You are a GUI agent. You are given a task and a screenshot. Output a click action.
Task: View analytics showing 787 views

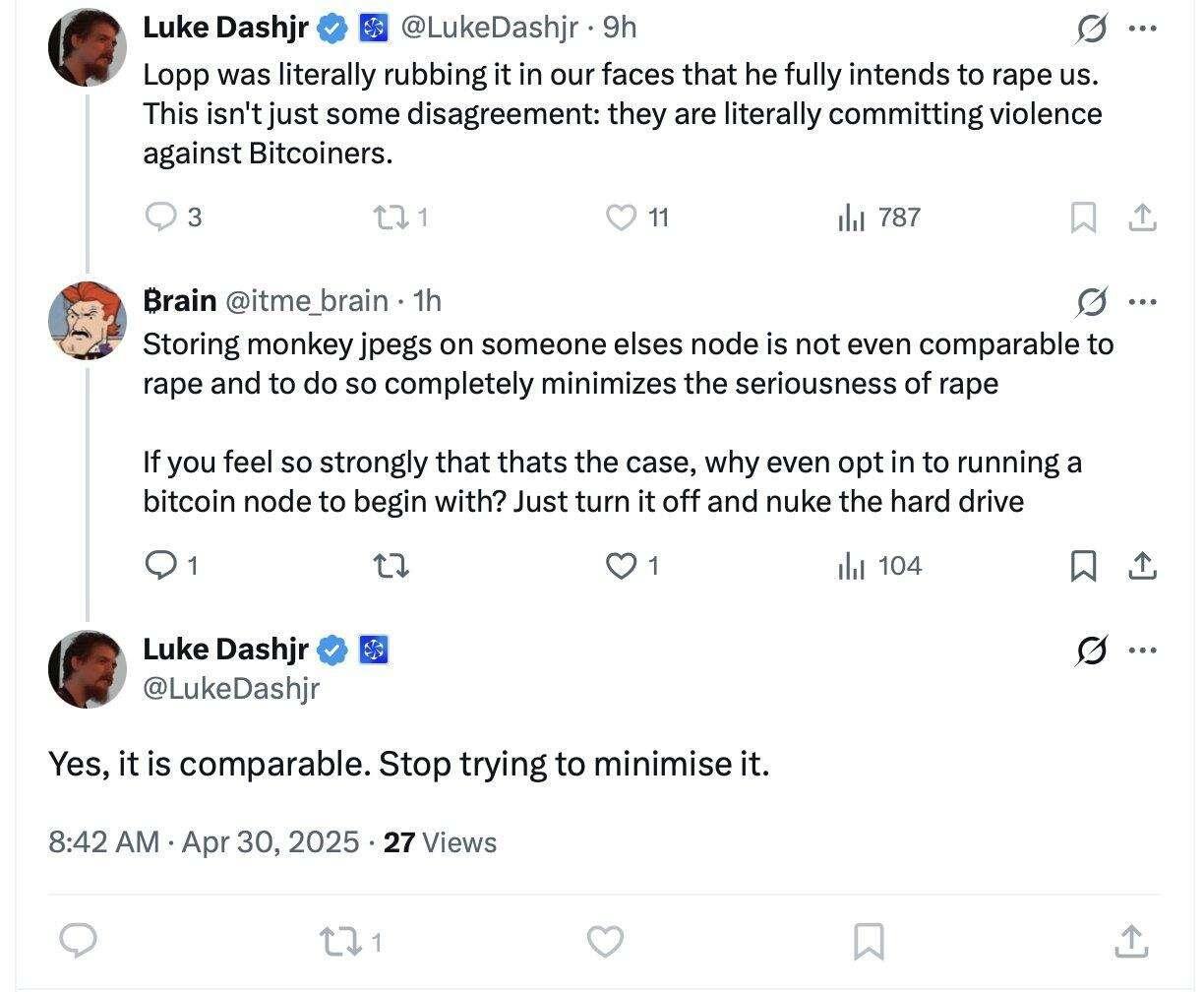[x=878, y=217]
